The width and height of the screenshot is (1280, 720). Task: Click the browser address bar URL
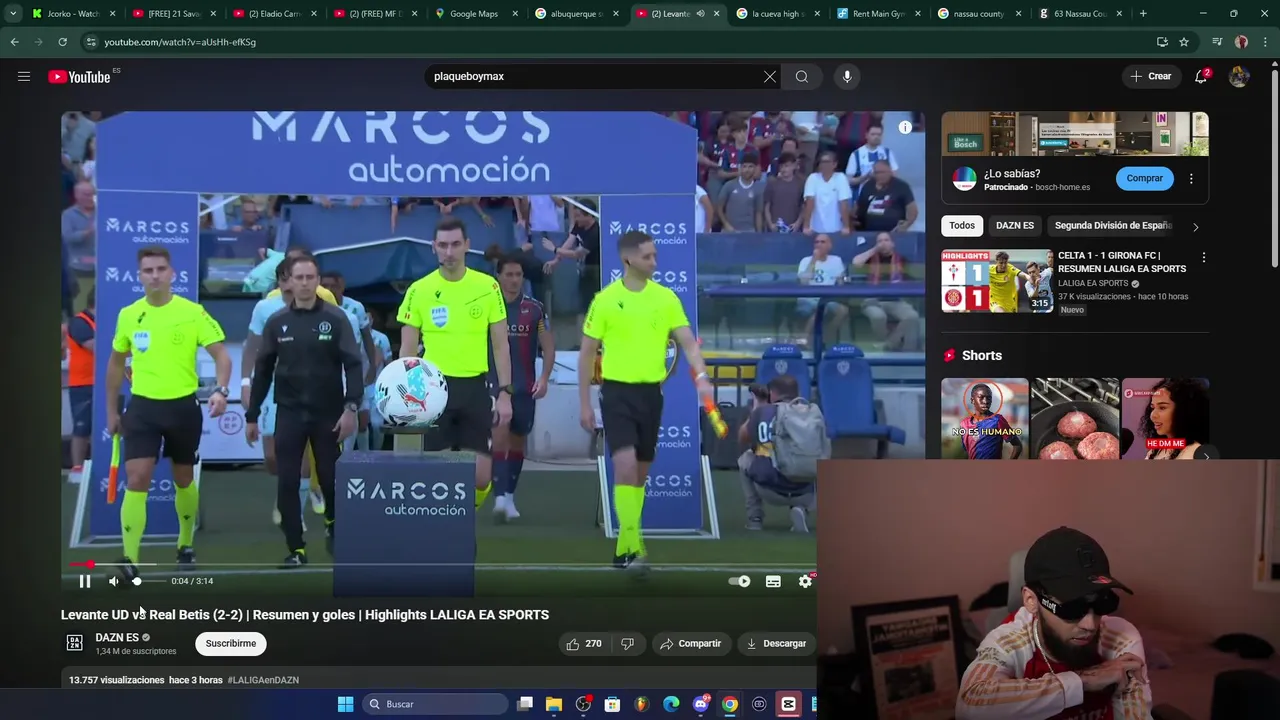point(180,42)
